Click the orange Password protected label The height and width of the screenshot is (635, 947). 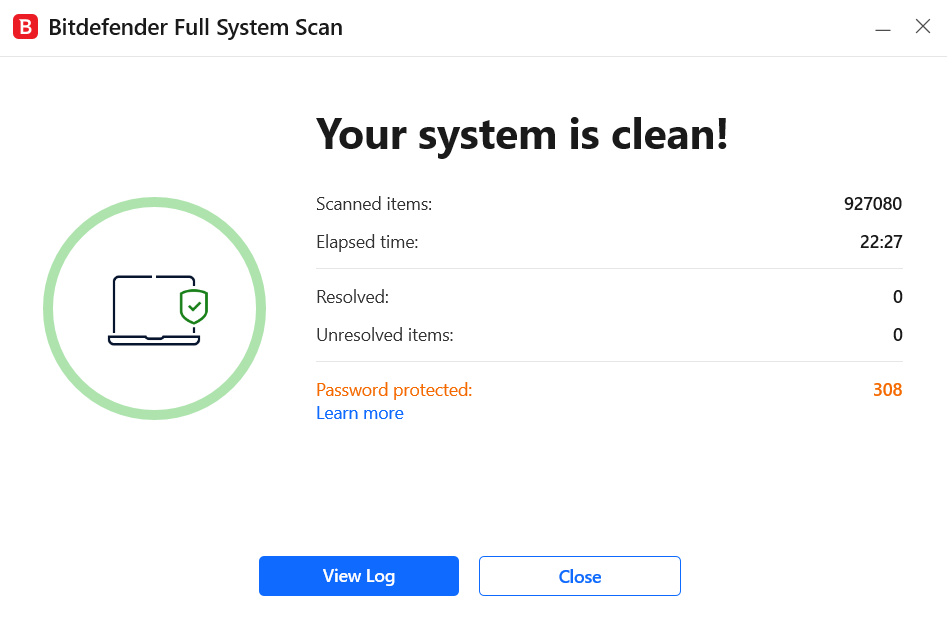coord(394,390)
